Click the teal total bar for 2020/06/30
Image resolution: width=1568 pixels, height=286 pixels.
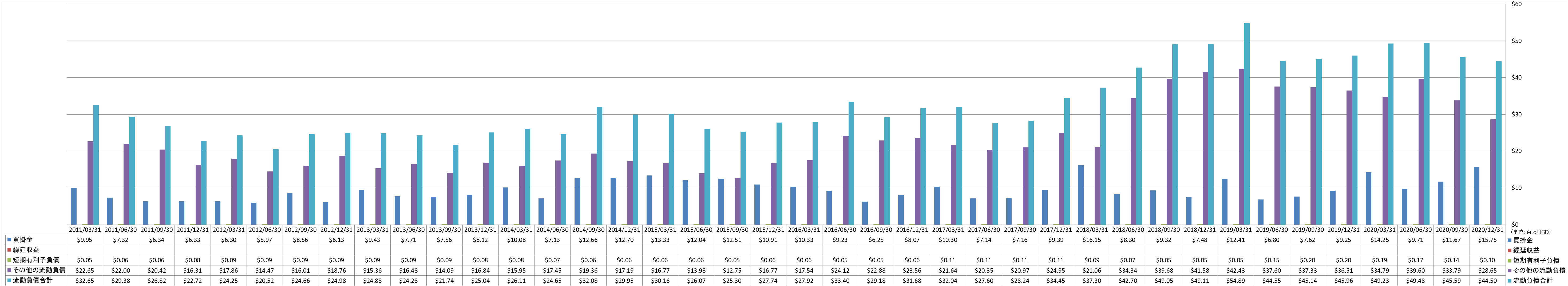pos(1427,134)
